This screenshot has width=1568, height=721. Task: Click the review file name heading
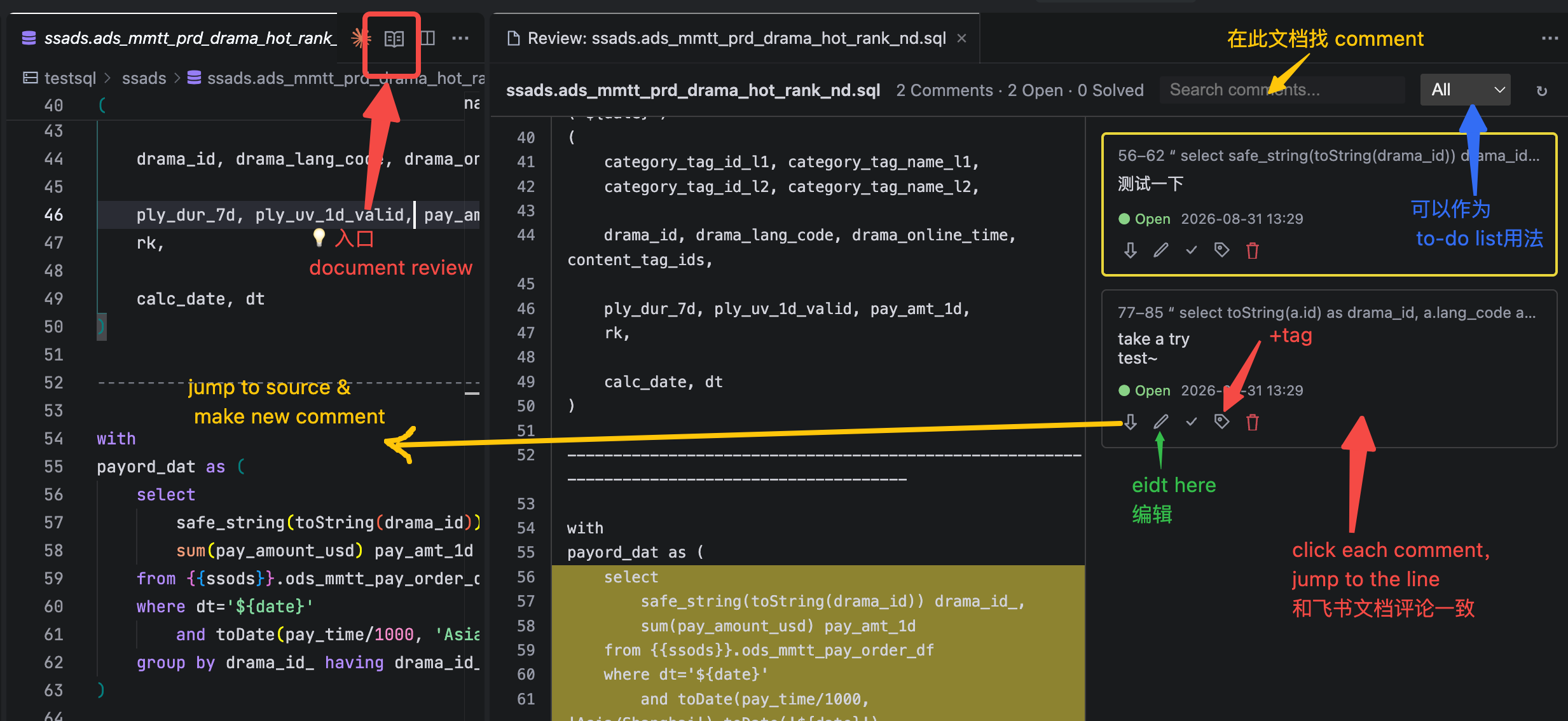693,90
